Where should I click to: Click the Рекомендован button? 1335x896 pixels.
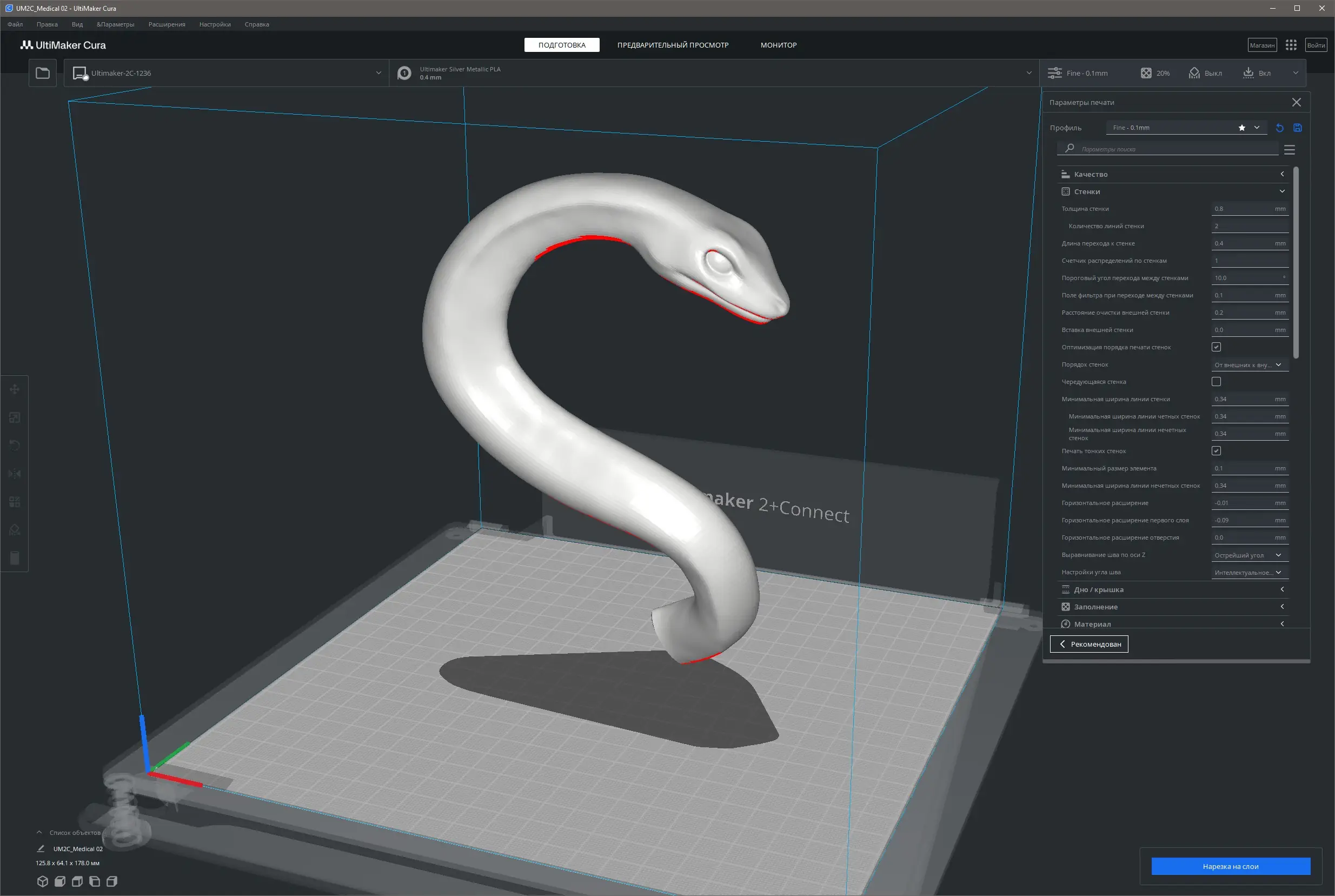pos(1089,644)
